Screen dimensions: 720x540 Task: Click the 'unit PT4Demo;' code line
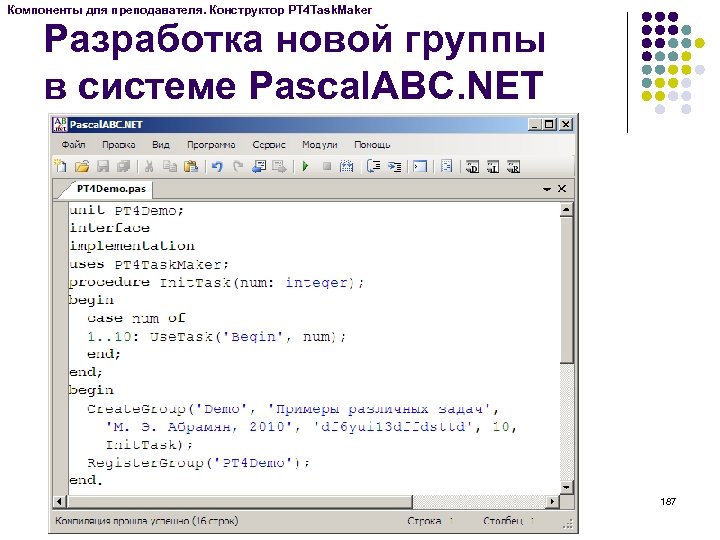[x=126, y=210]
